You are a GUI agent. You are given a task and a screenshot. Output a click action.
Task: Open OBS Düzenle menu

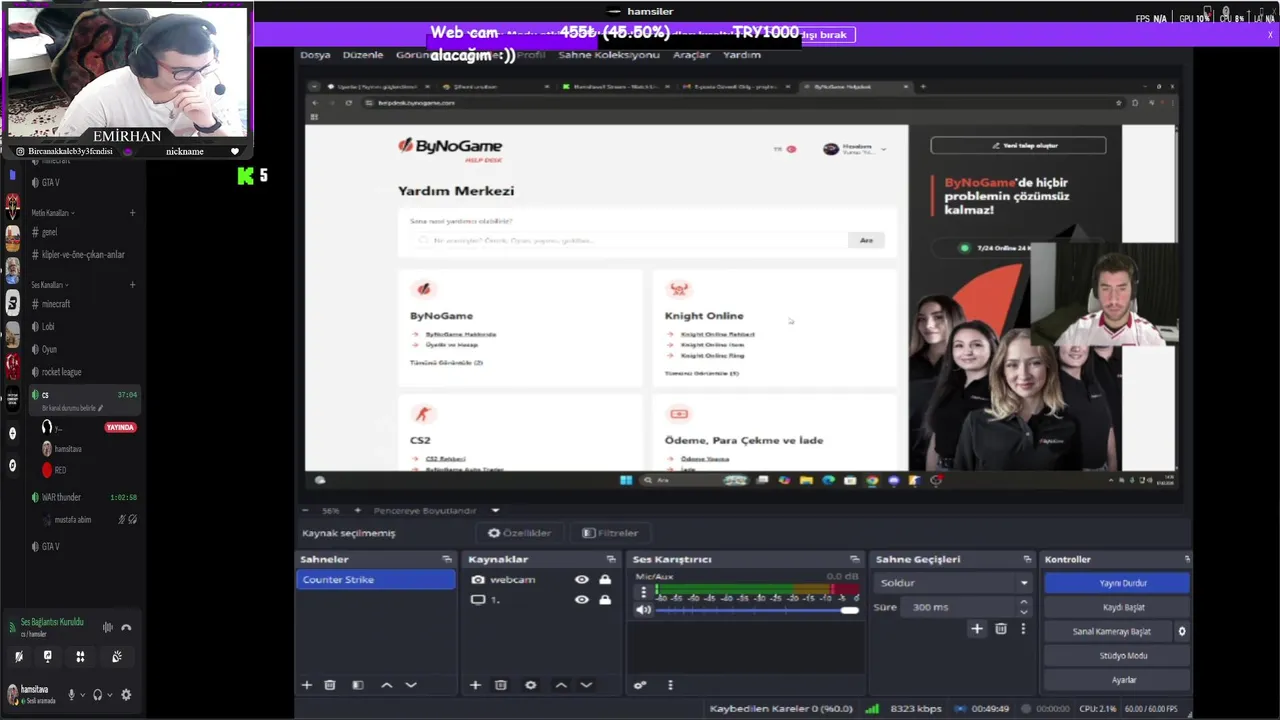(x=363, y=55)
